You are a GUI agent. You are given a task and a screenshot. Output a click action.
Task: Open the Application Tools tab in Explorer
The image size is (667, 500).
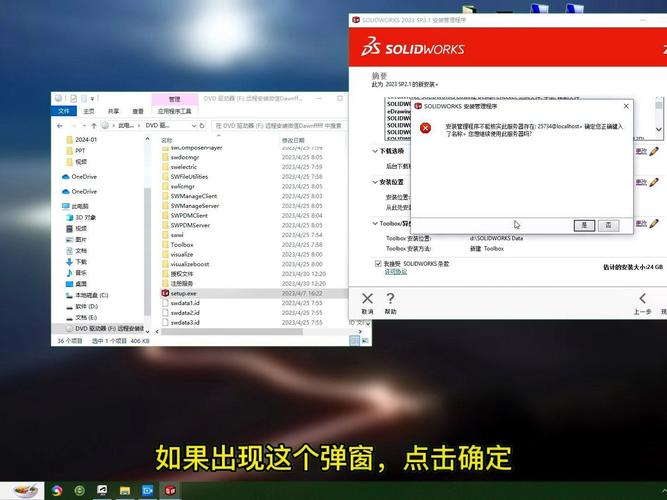[x=174, y=111]
